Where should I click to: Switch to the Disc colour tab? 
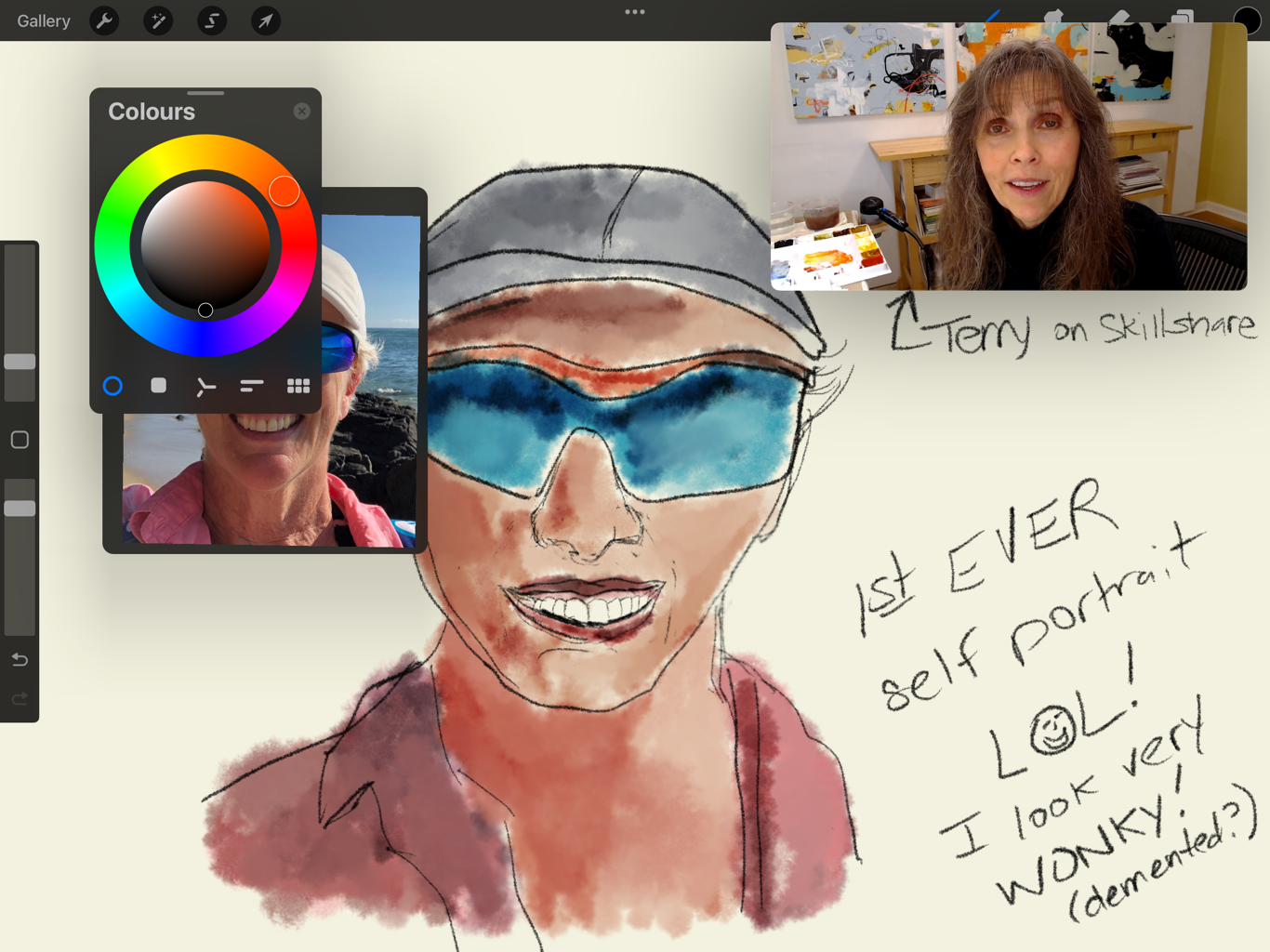click(112, 386)
